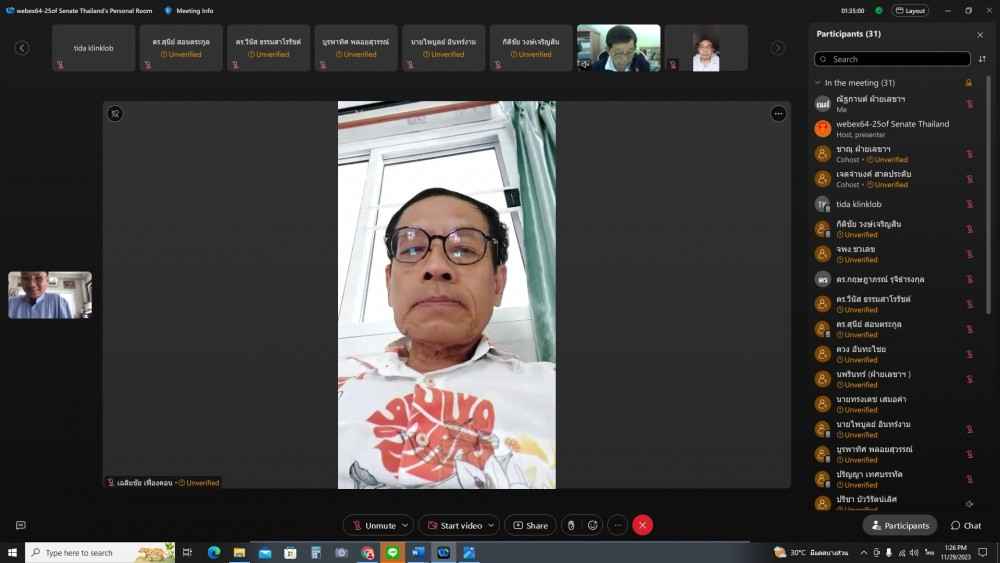1000x563 pixels.
Task: Open the emoji reactions icon
Action: click(x=593, y=525)
